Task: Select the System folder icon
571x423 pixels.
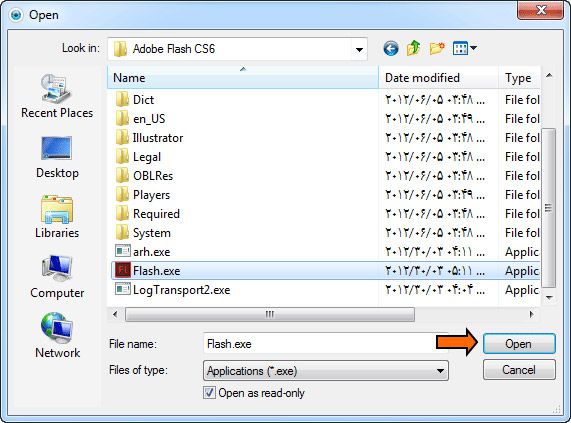Action: click(122, 232)
